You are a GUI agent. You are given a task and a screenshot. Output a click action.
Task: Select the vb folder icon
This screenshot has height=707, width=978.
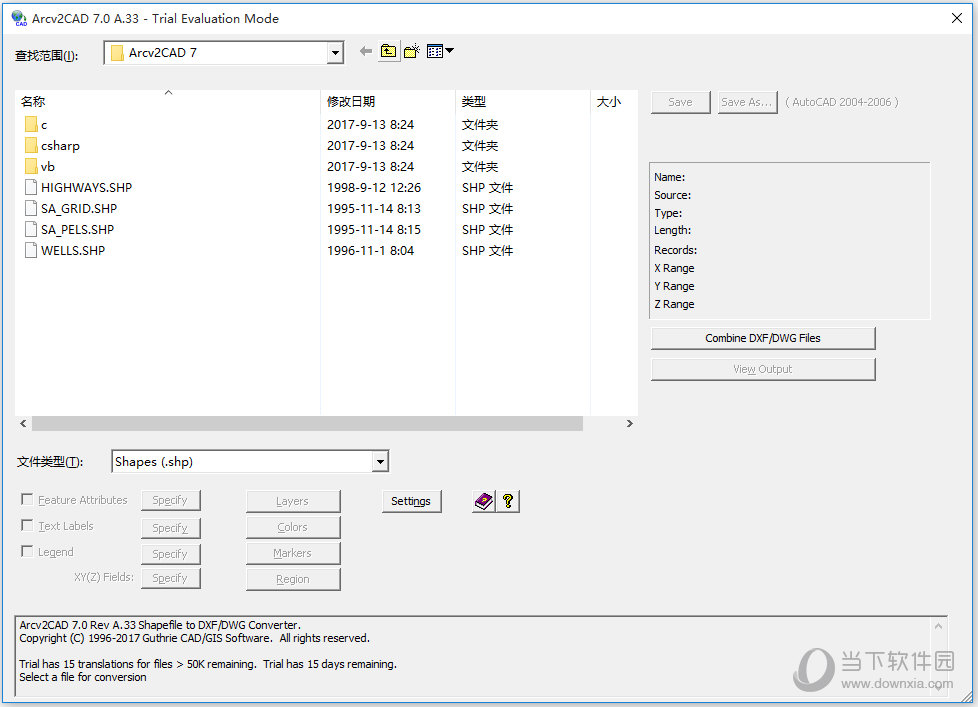coord(31,166)
